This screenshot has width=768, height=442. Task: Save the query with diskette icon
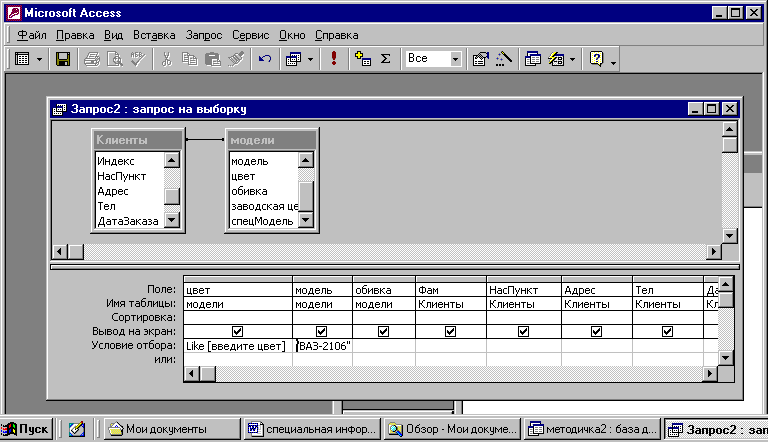pos(63,59)
